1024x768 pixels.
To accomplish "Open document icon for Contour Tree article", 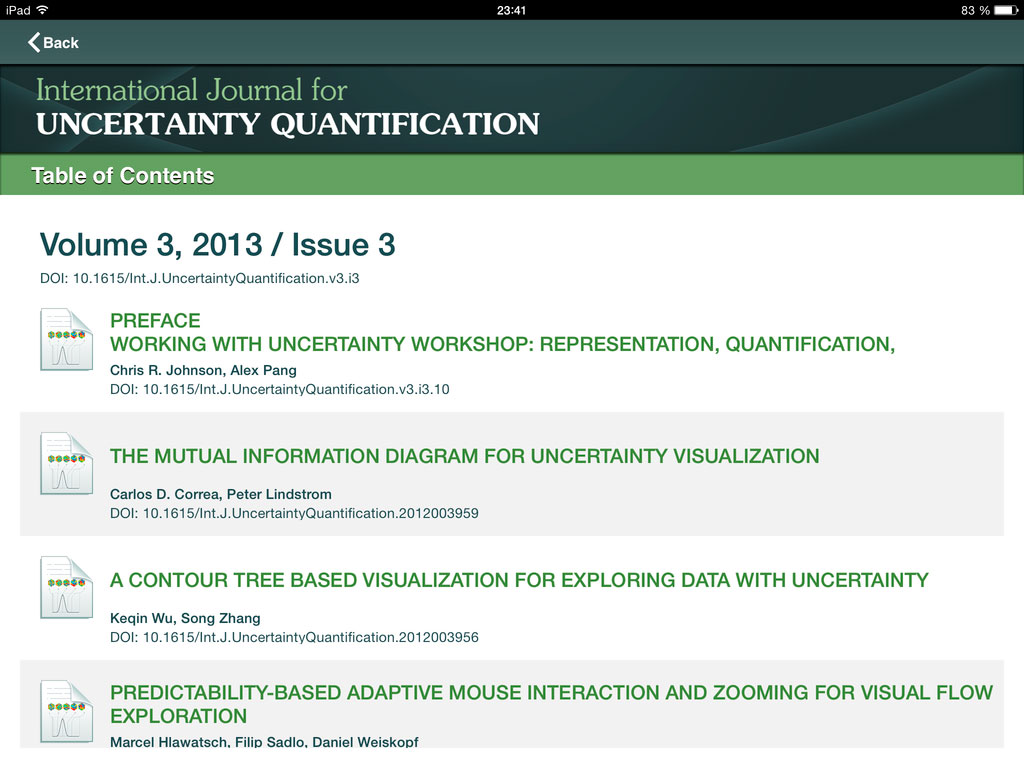I will coord(66,588).
